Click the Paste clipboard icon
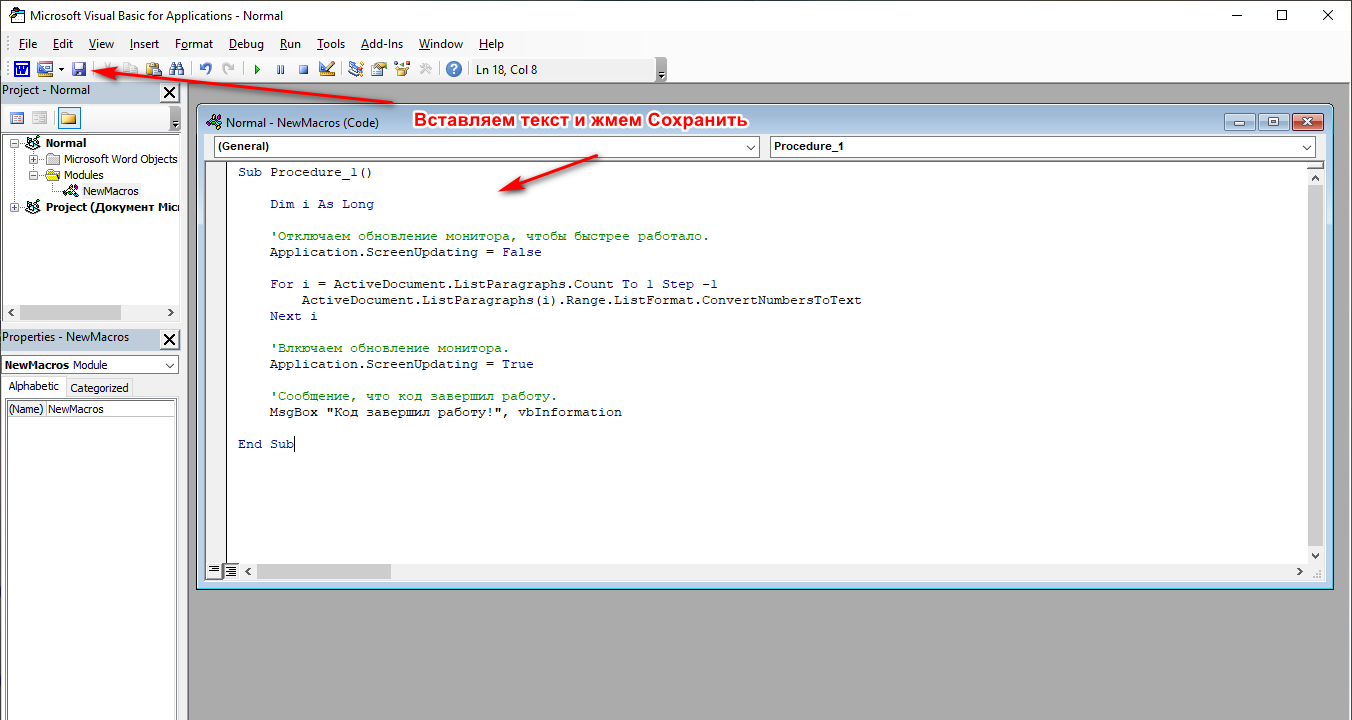The width and height of the screenshot is (1352, 720). click(154, 69)
